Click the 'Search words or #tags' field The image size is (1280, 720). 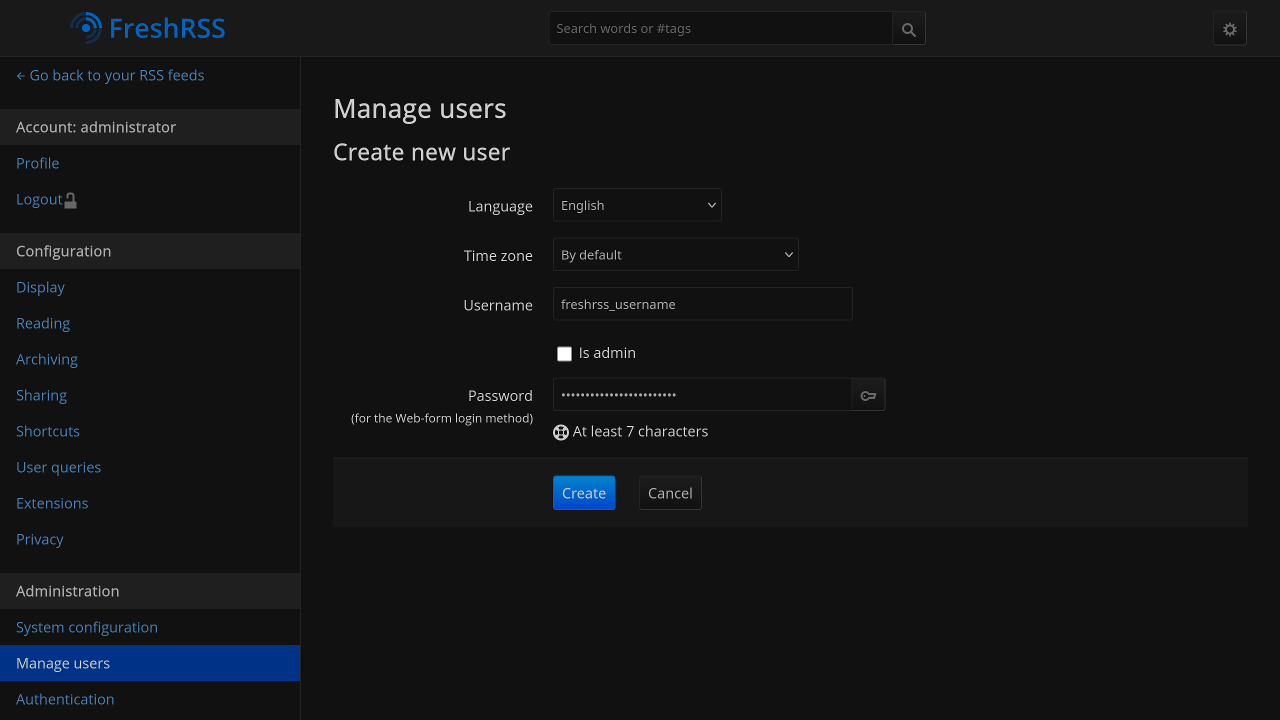click(720, 28)
